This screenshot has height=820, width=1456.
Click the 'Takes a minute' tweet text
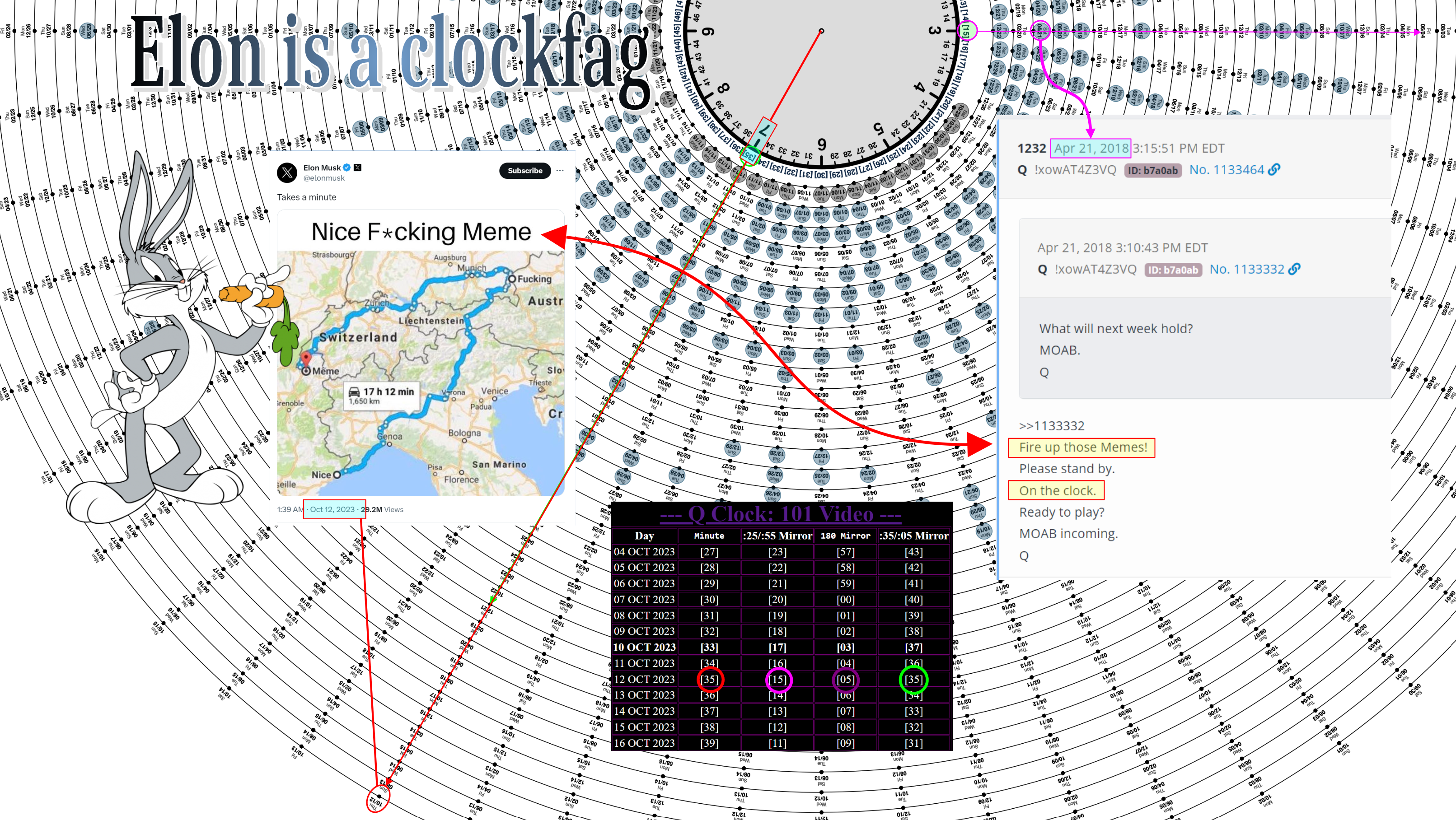click(306, 197)
